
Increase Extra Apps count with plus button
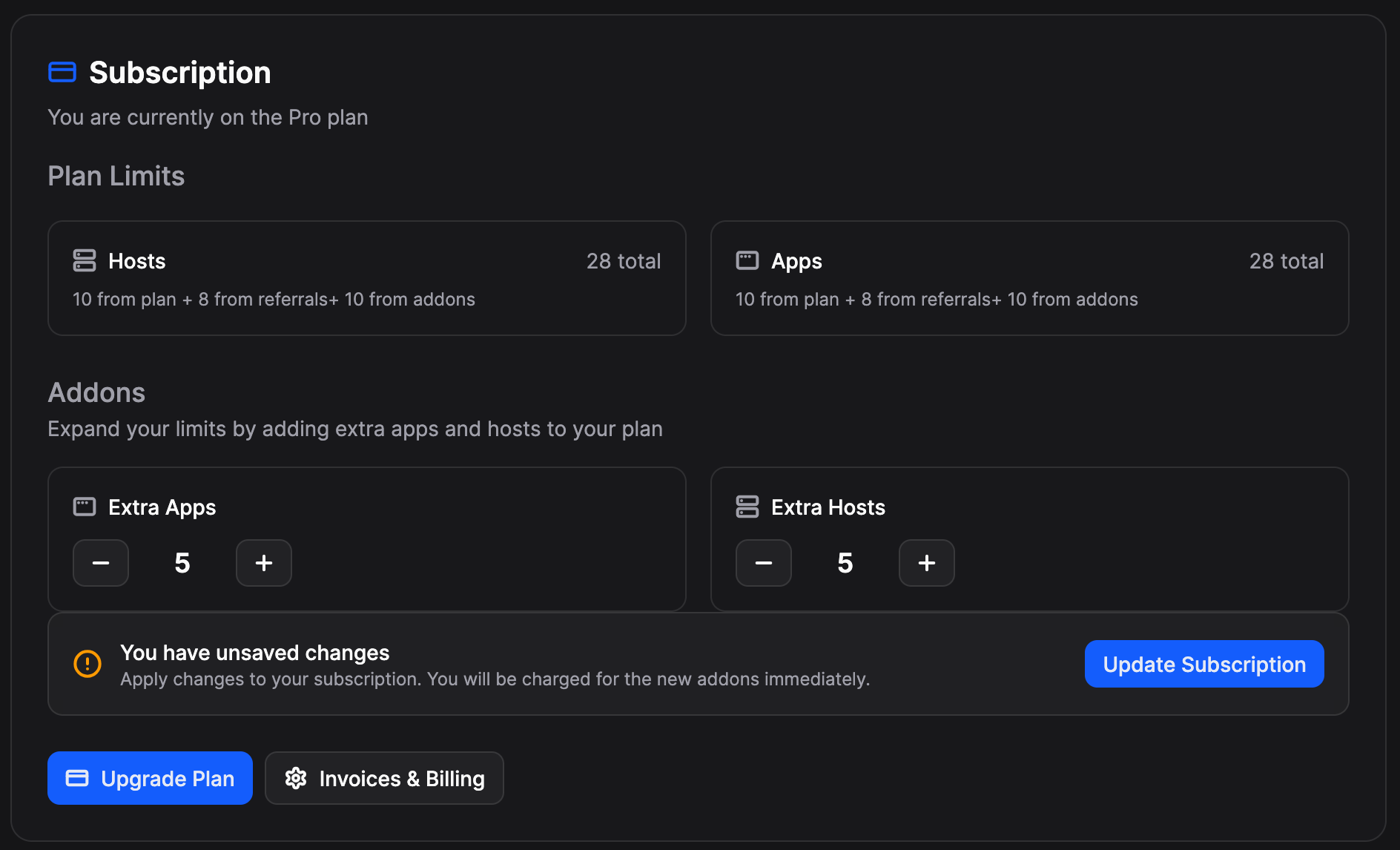[264, 563]
